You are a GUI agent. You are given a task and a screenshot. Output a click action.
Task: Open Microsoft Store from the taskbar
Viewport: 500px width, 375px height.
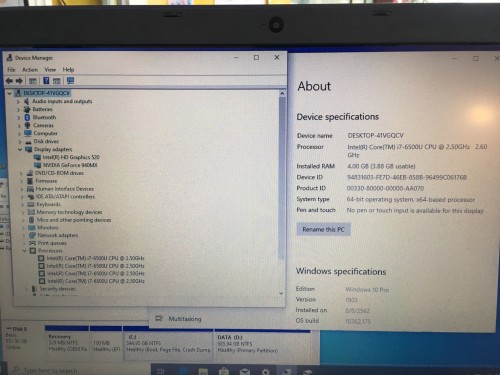pyautogui.click(x=224, y=371)
